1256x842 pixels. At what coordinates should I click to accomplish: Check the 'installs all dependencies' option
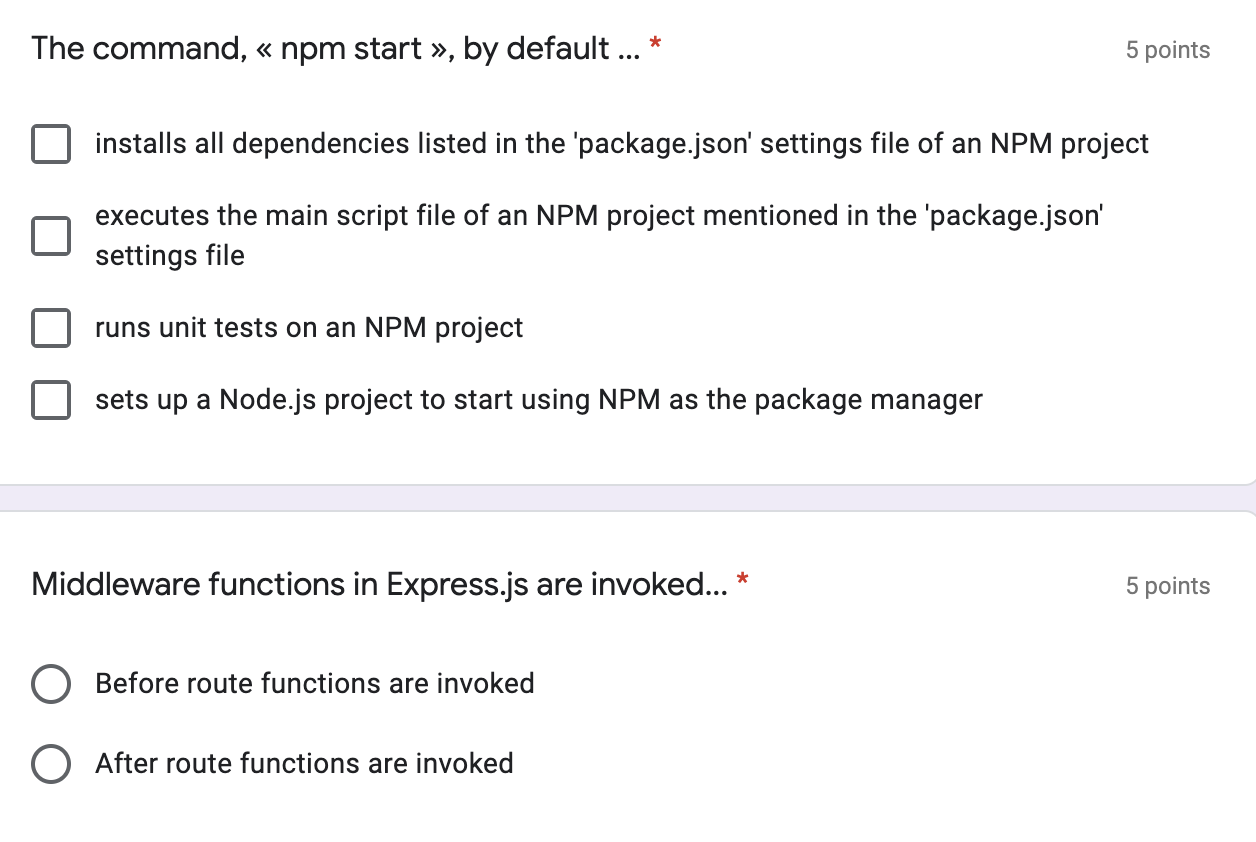click(x=51, y=144)
